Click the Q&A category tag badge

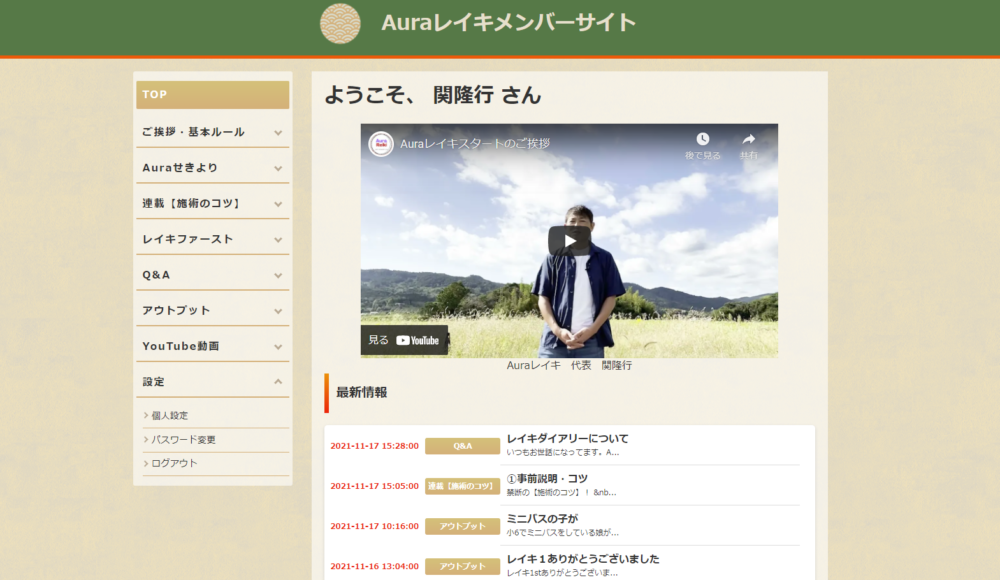pos(462,446)
